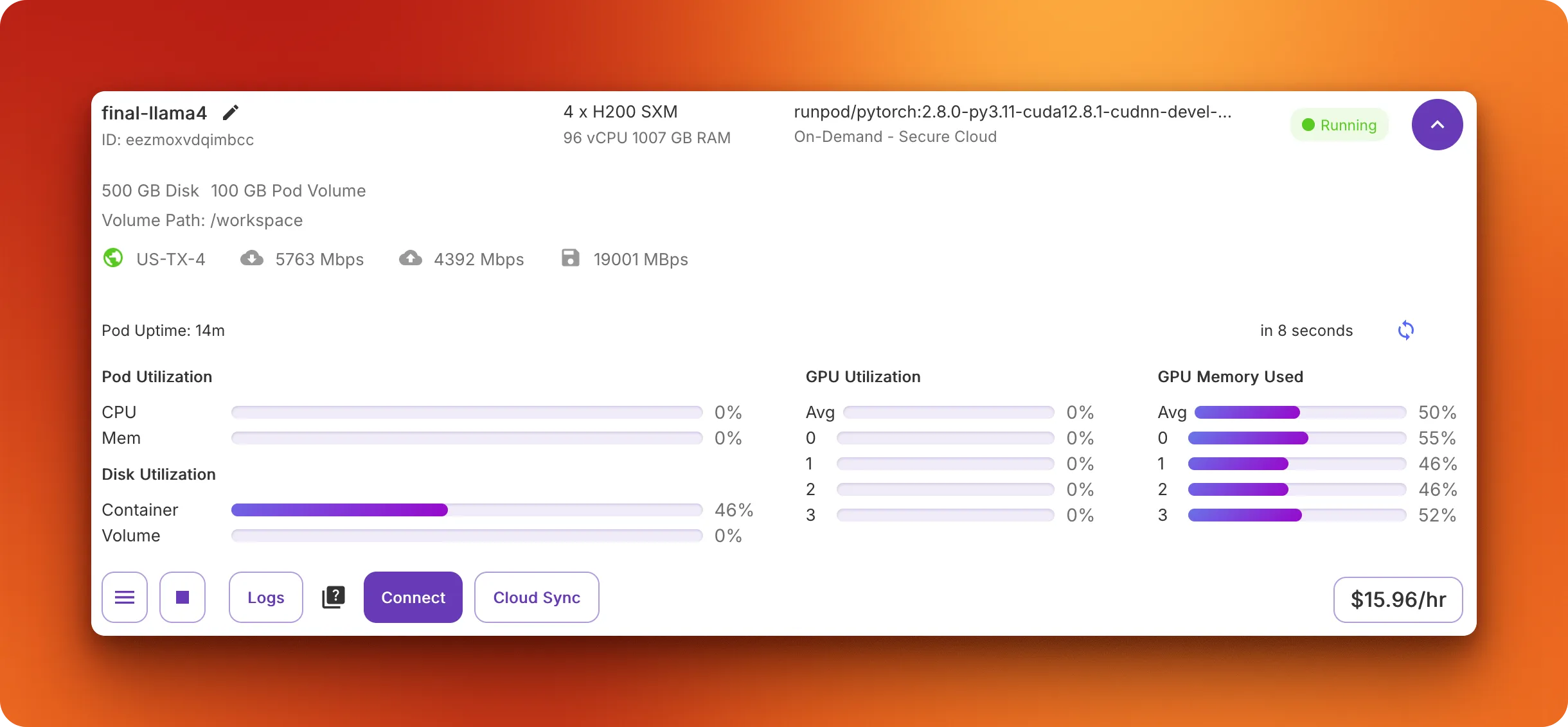Click the green Running status indicator
This screenshot has height=727, width=1568.
[1308, 125]
